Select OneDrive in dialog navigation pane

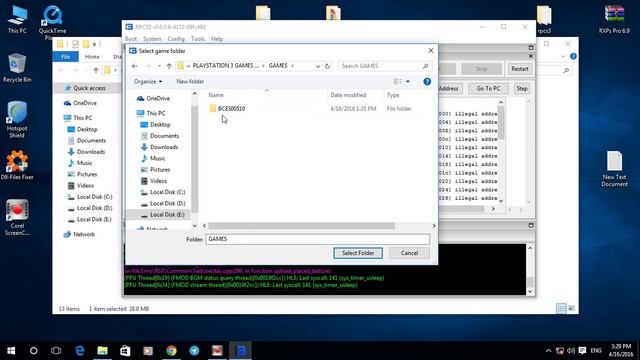tap(158, 98)
